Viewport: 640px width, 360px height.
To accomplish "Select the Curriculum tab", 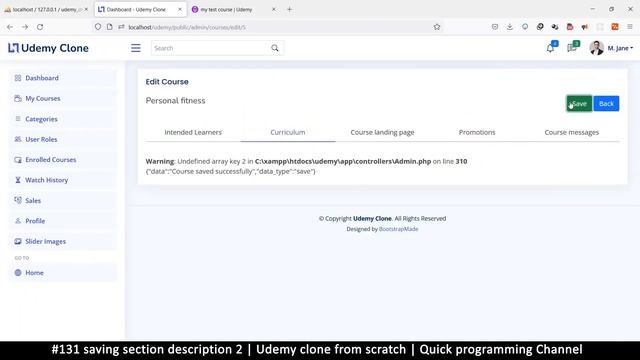I will (x=288, y=132).
